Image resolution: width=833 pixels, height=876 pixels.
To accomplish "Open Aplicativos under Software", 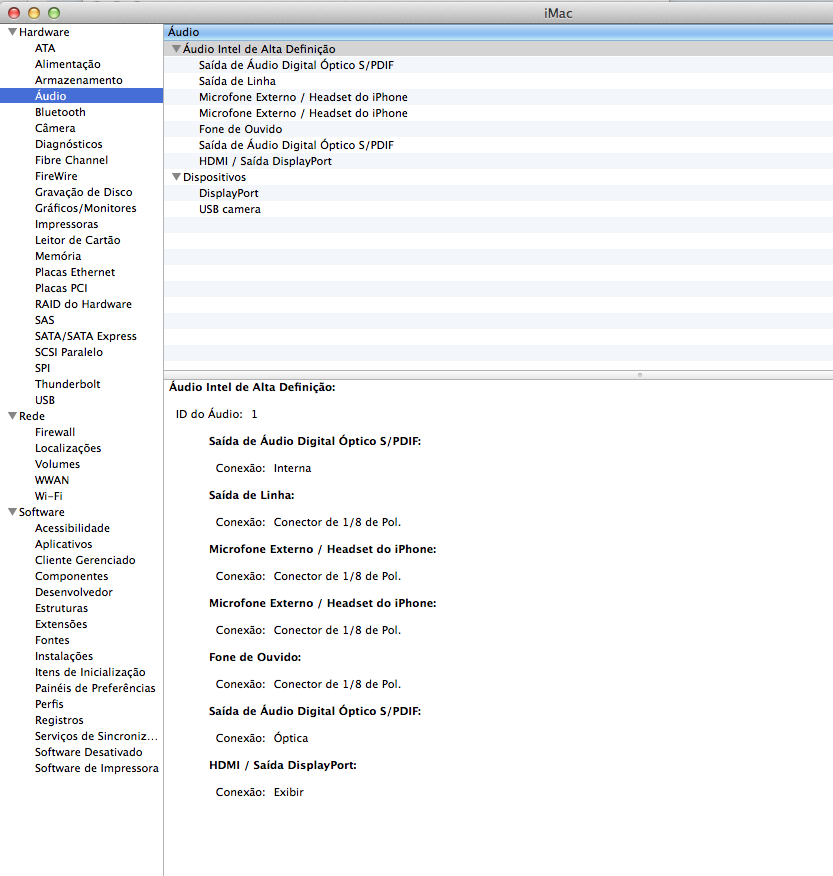I will pos(63,544).
